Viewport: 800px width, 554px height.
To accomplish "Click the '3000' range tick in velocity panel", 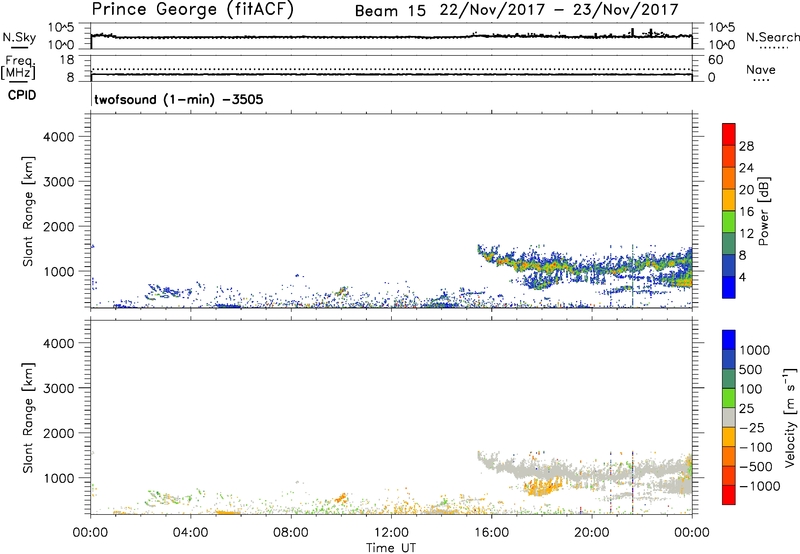I will click(58, 388).
